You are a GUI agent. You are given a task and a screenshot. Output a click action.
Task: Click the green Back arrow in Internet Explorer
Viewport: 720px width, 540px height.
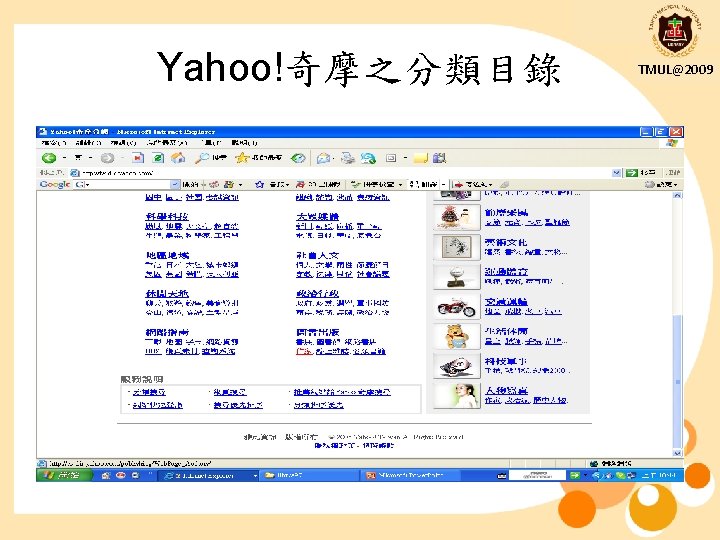click(49, 158)
